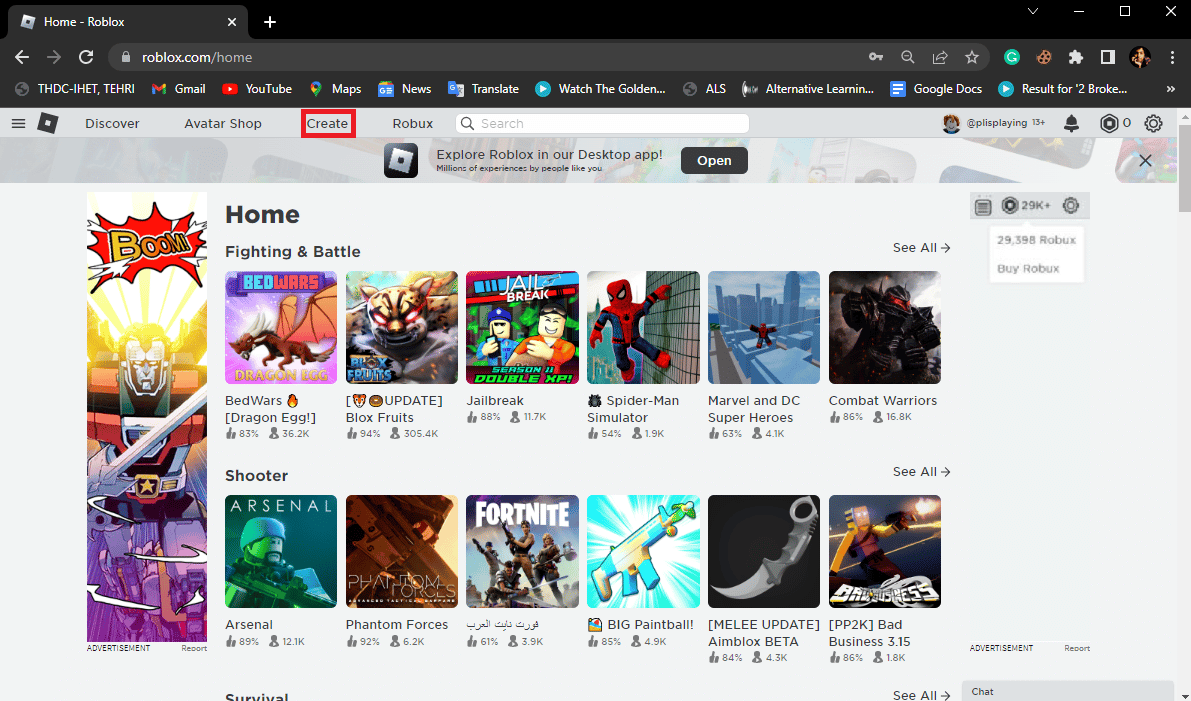Image resolution: width=1191 pixels, height=701 pixels.
Task: Expand the Chat panel at bottom right
Action: point(1065,691)
